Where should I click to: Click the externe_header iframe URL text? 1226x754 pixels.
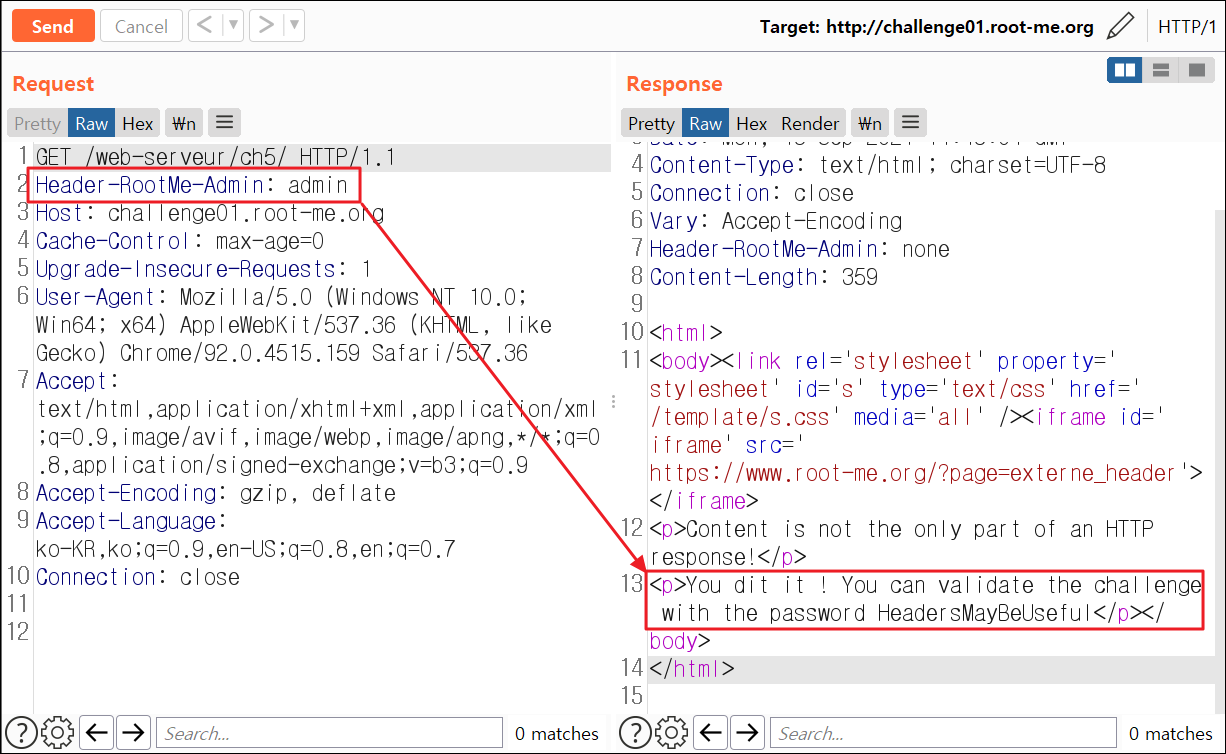pos(914,473)
